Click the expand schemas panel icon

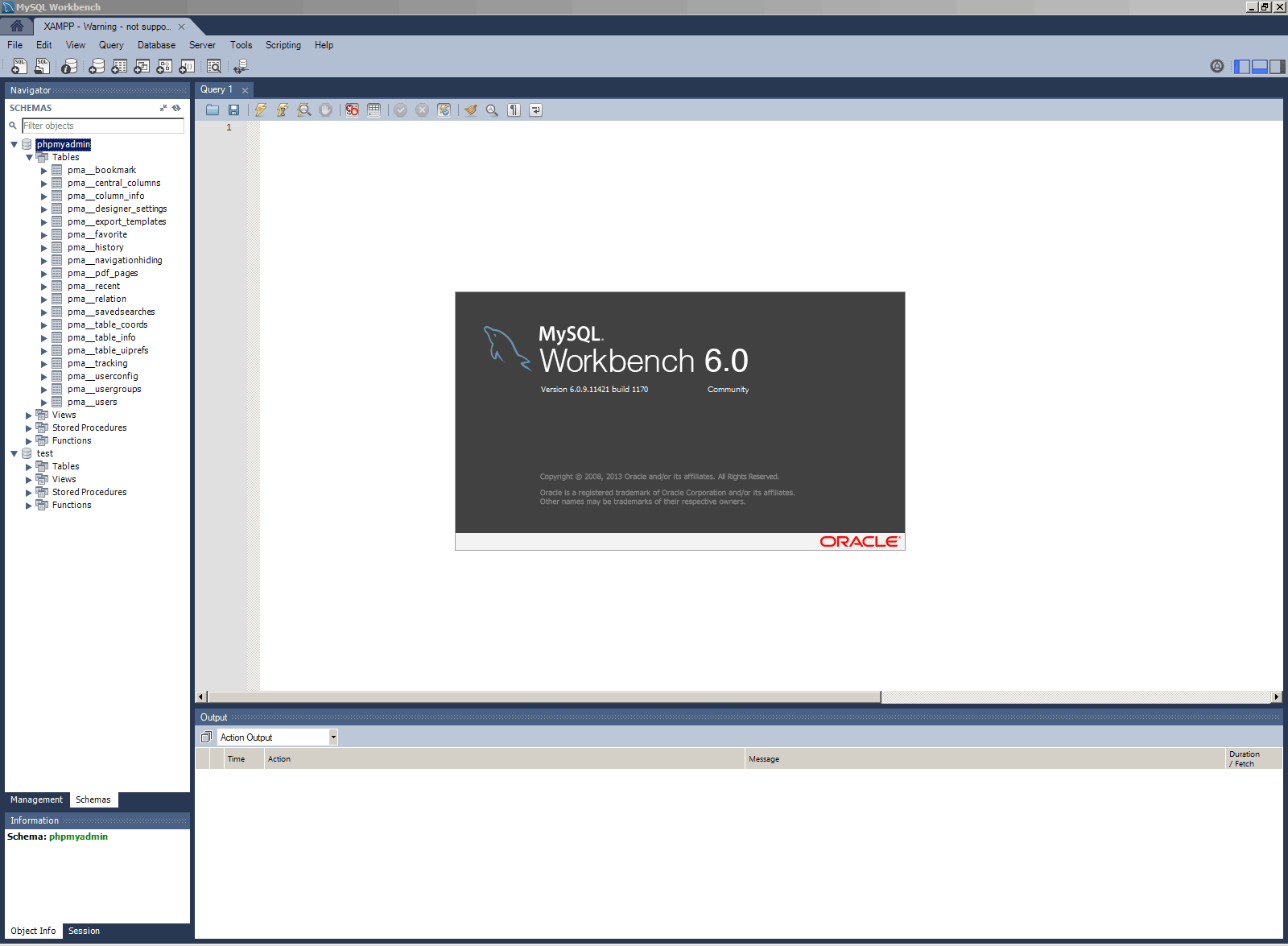pos(163,108)
